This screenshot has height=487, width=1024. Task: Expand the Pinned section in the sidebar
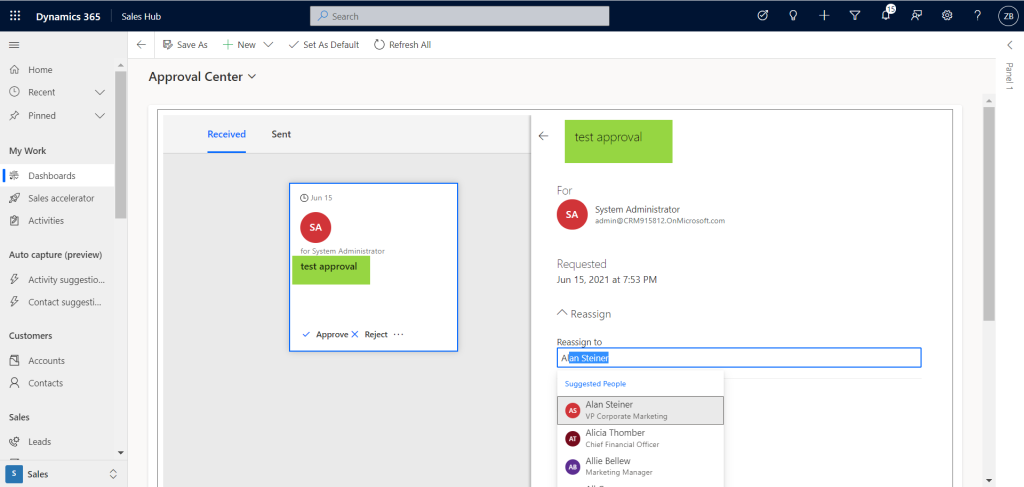coord(99,115)
